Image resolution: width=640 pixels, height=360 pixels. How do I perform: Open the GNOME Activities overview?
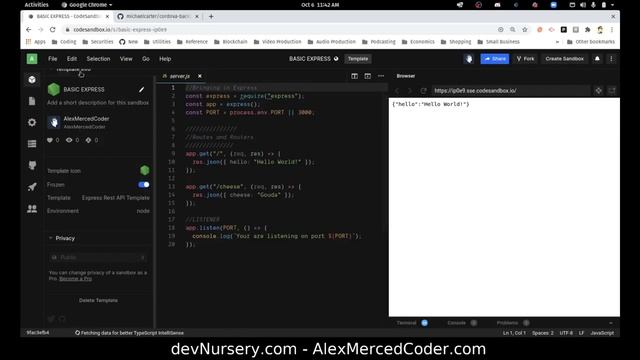pos(36,5)
